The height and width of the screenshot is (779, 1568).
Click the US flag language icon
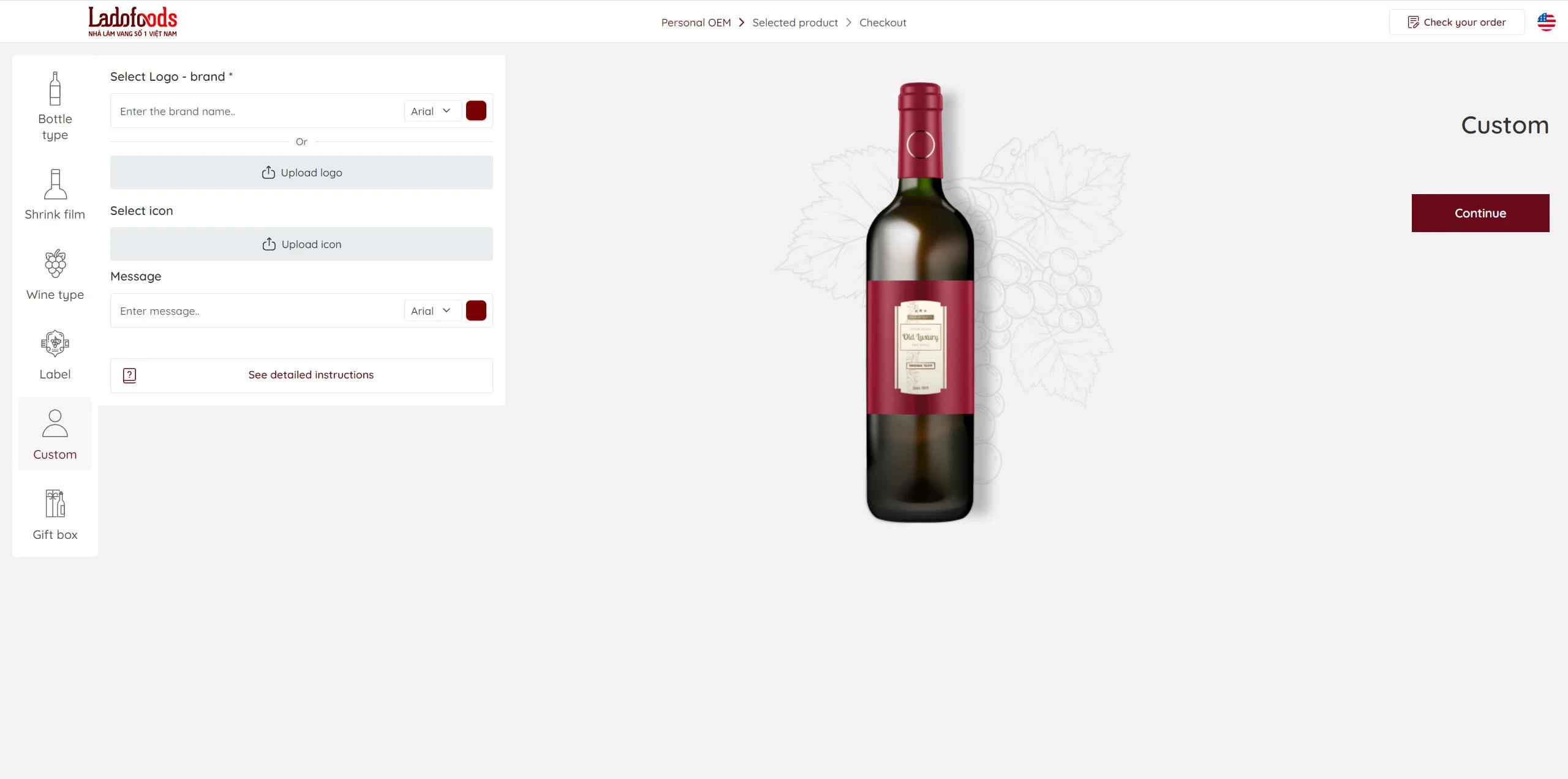tap(1546, 22)
